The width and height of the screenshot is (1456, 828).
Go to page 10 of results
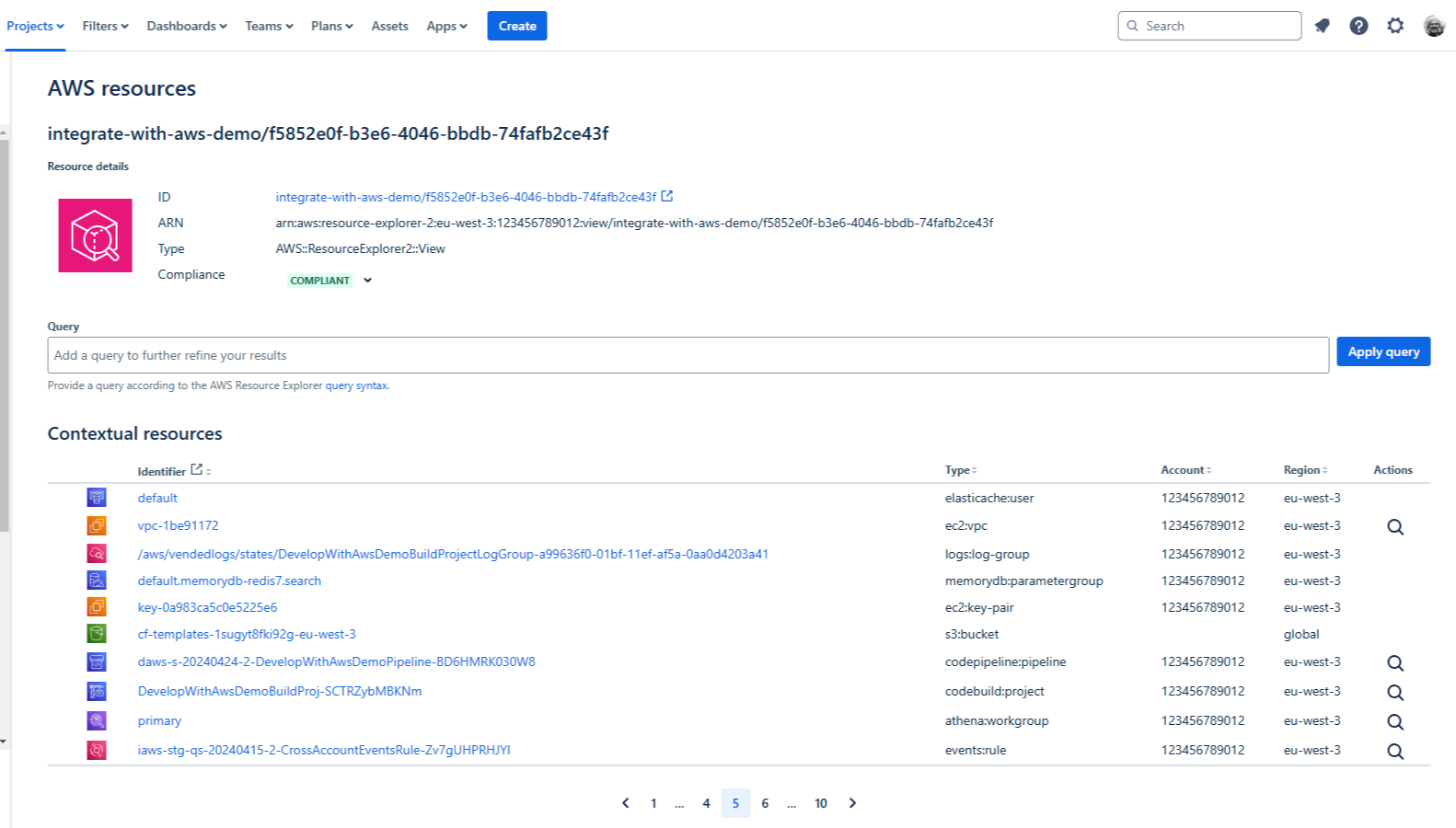click(x=821, y=803)
